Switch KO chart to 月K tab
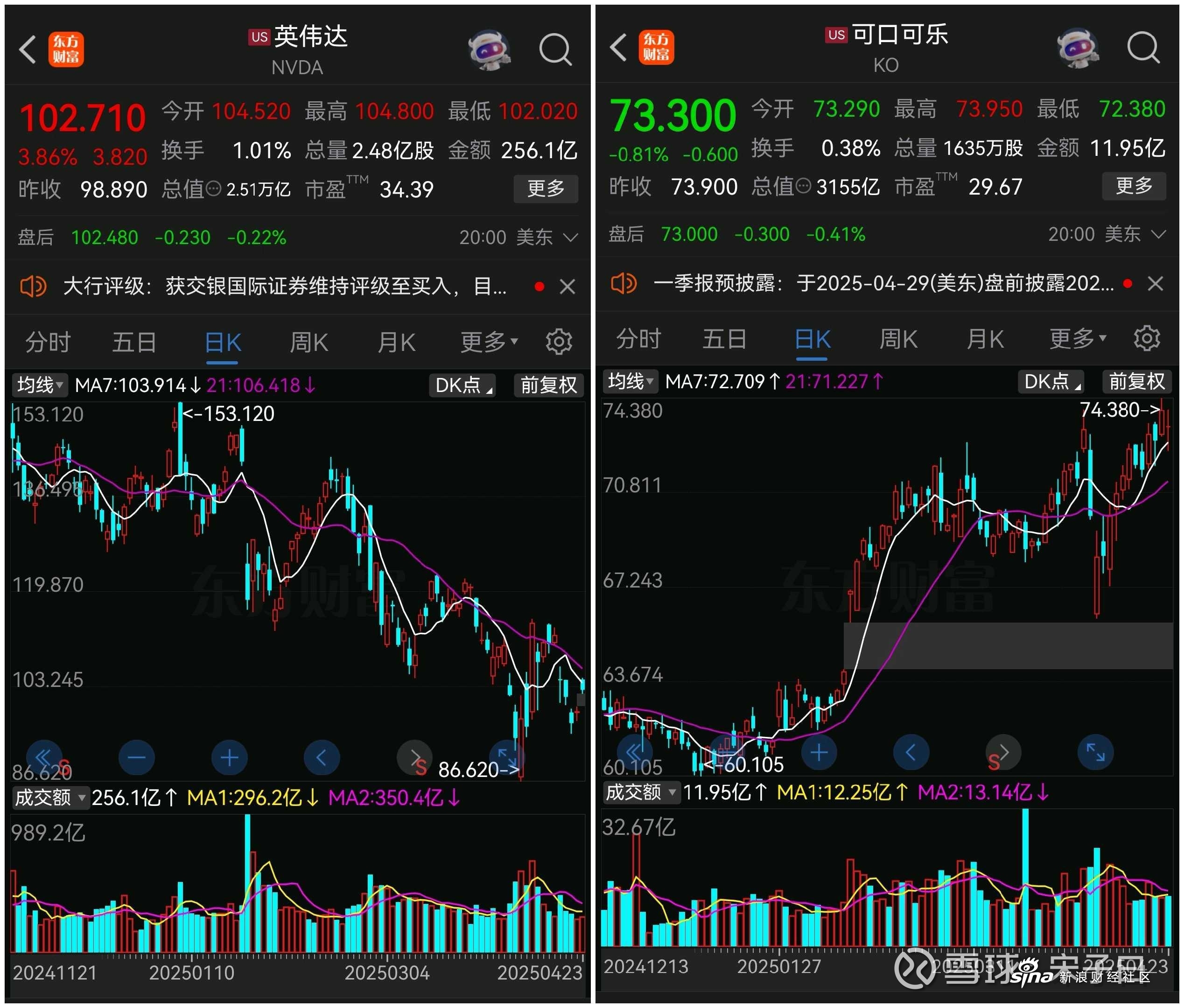This screenshot has width=1184, height=1008. coord(985,339)
